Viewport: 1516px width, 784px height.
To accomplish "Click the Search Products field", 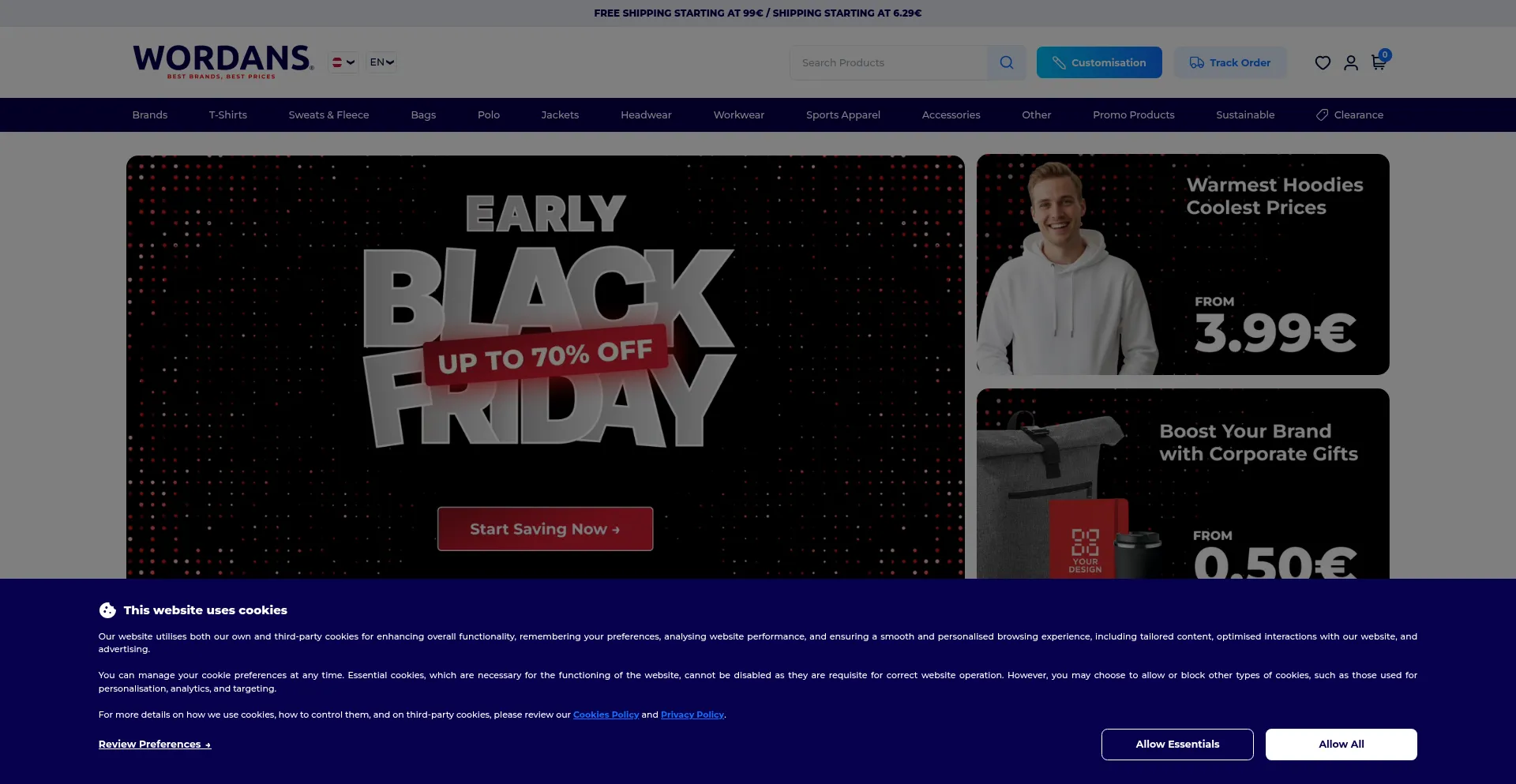I will [888, 62].
